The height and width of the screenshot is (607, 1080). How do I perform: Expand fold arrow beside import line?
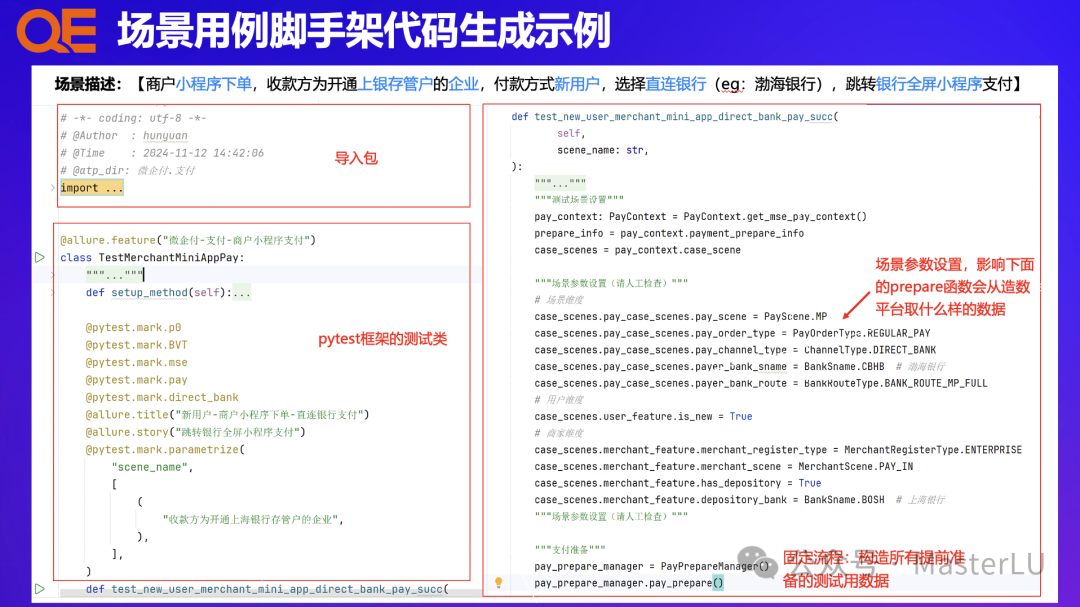[53, 187]
